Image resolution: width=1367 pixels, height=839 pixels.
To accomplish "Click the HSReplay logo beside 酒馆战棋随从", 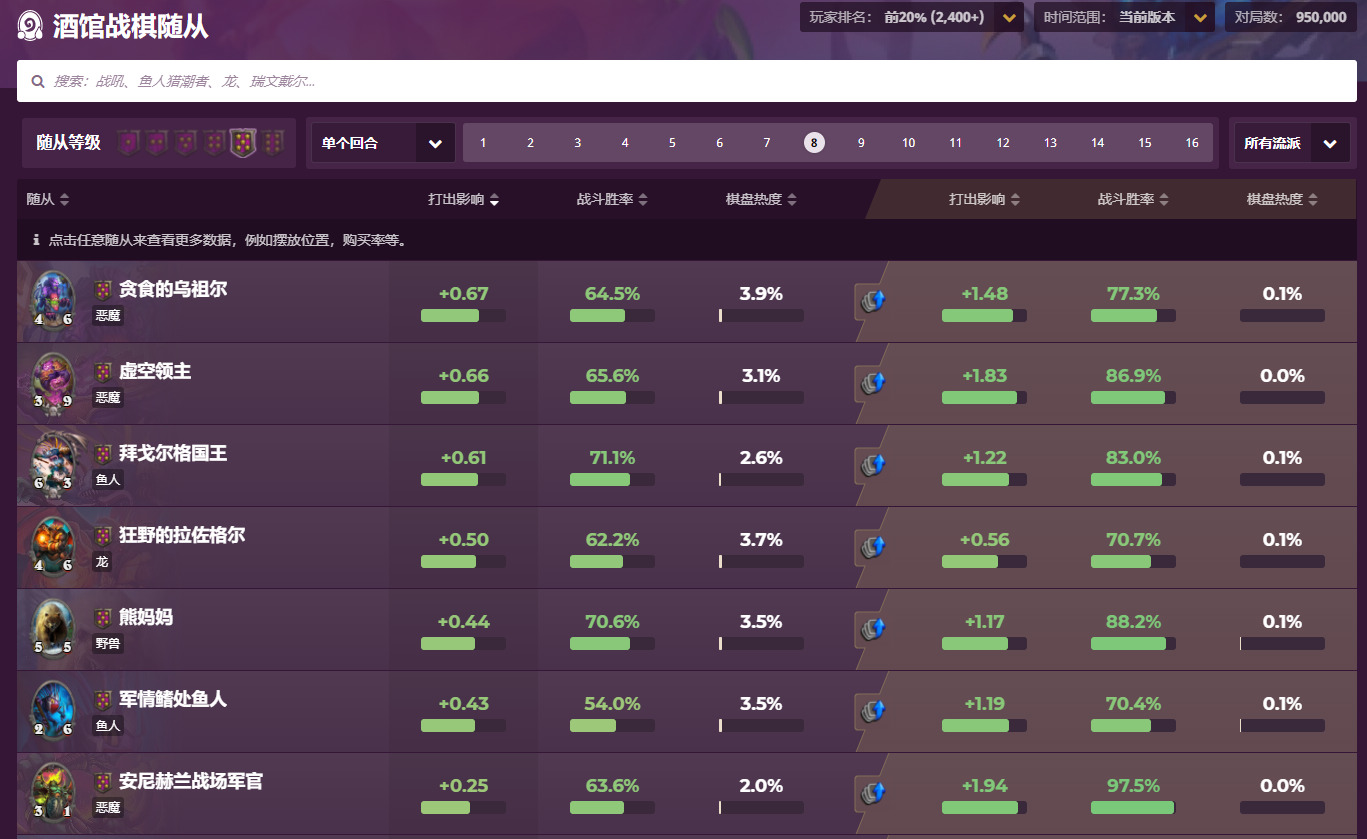I will point(30,26).
